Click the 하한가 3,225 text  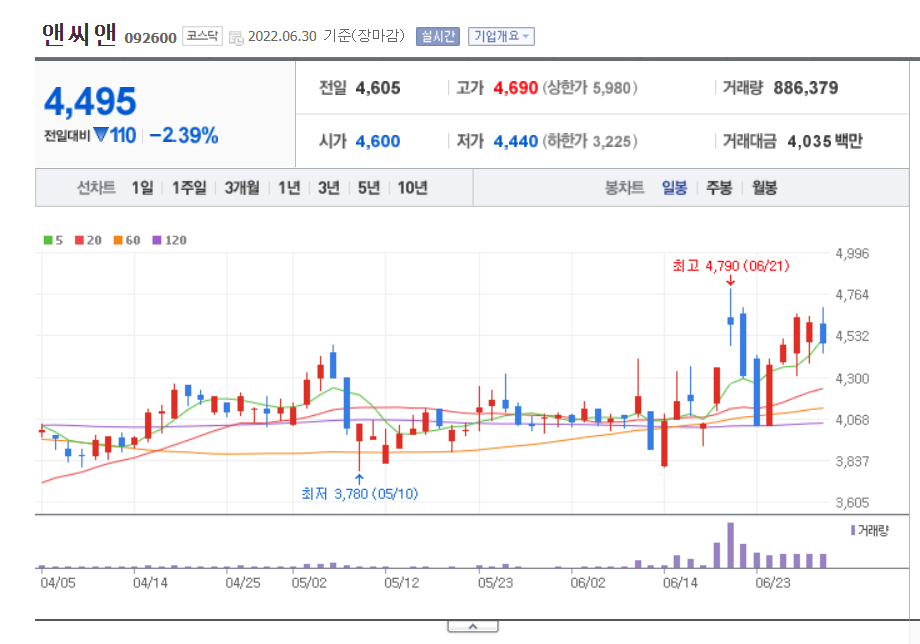tap(590, 141)
